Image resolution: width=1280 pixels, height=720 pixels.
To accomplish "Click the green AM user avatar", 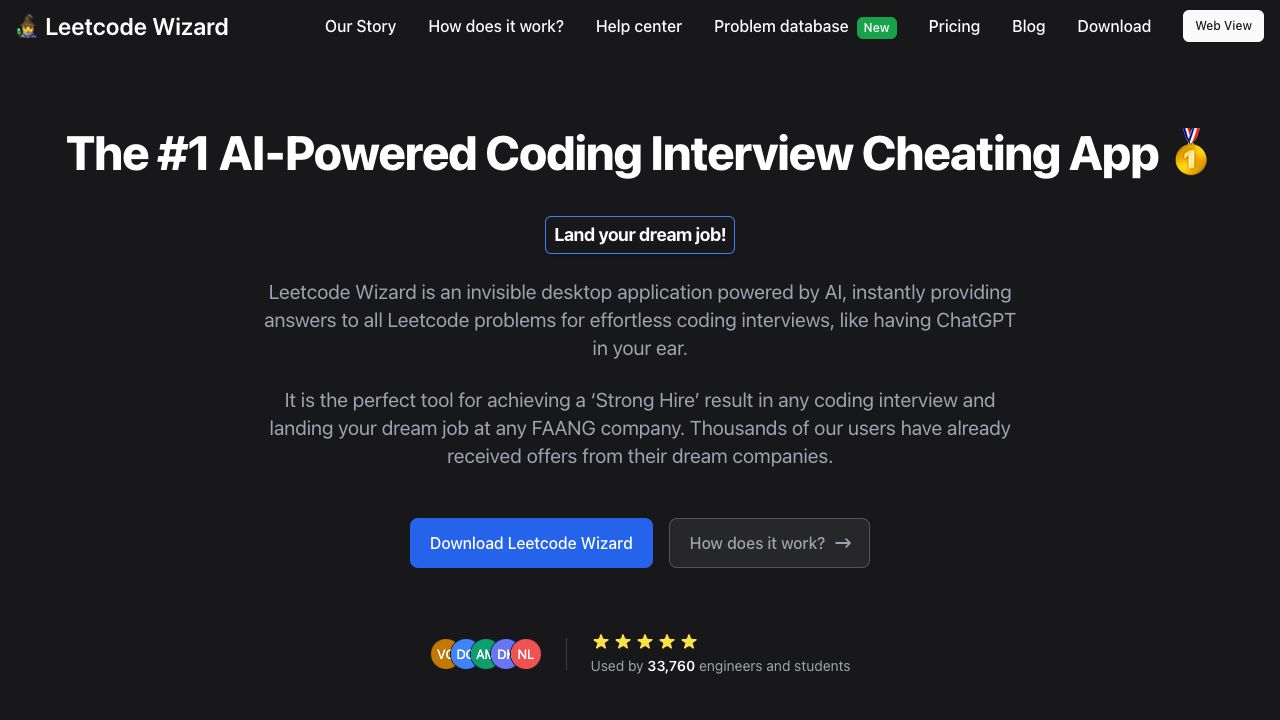I will click(484, 654).
